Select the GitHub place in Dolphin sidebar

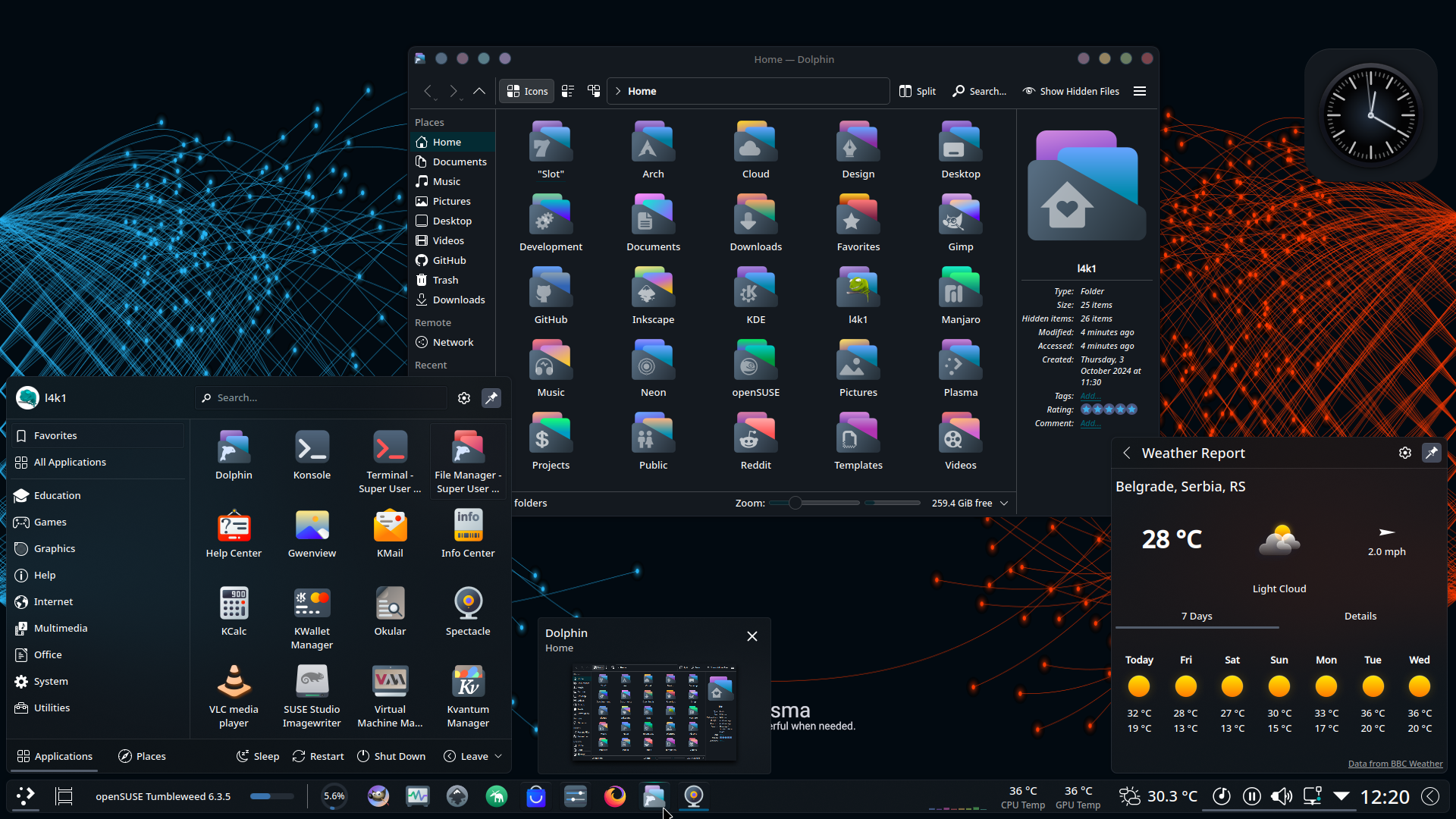point(448,260)
